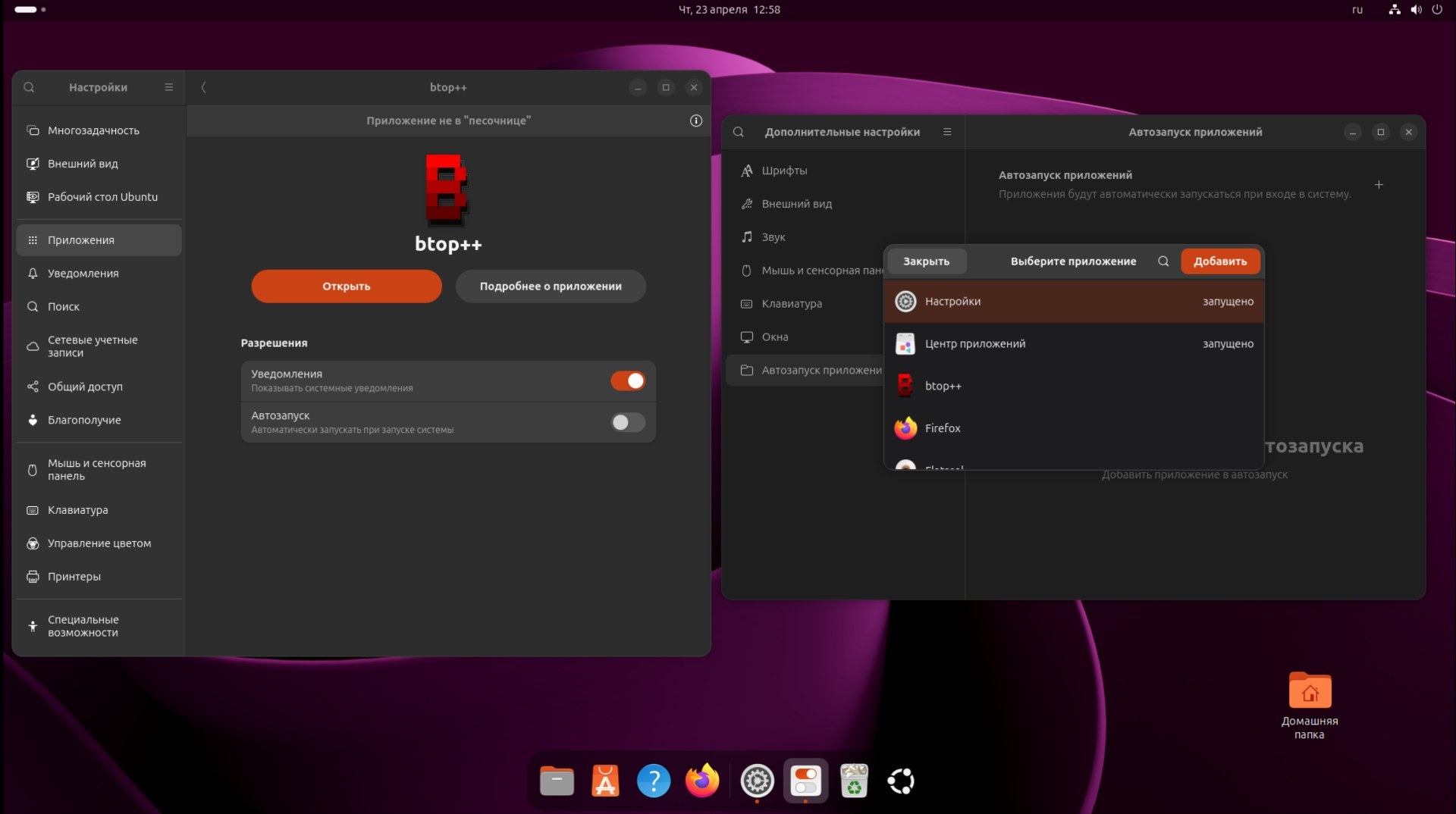
Task: Click the Add button in app chooser
Action: [1219, 261]
